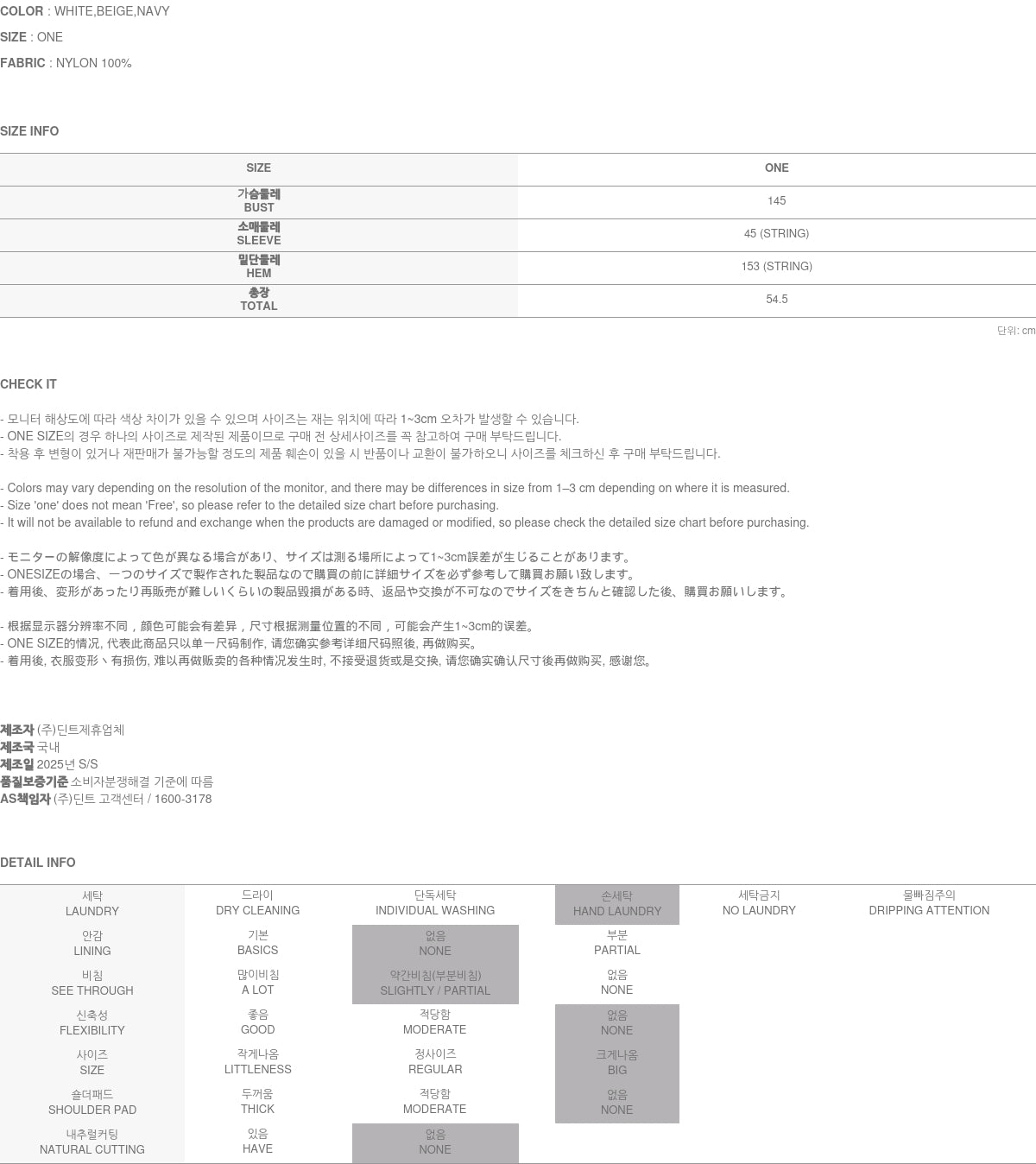This screenshot has width=1036, height=1164.
Task: Click the NATURAL CUTTING row label
Action: 92,1142
